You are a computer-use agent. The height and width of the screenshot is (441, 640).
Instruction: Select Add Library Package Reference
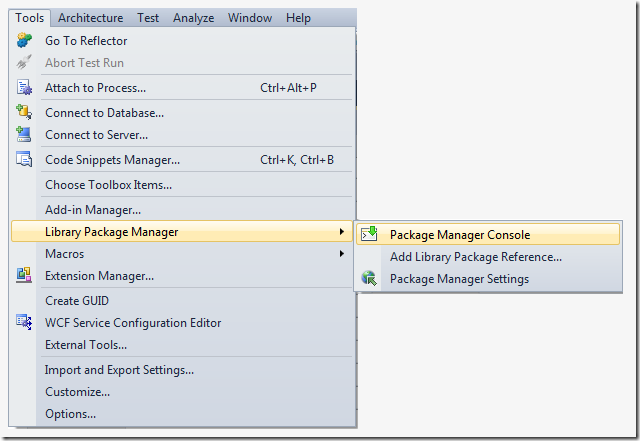coord(475,257)
